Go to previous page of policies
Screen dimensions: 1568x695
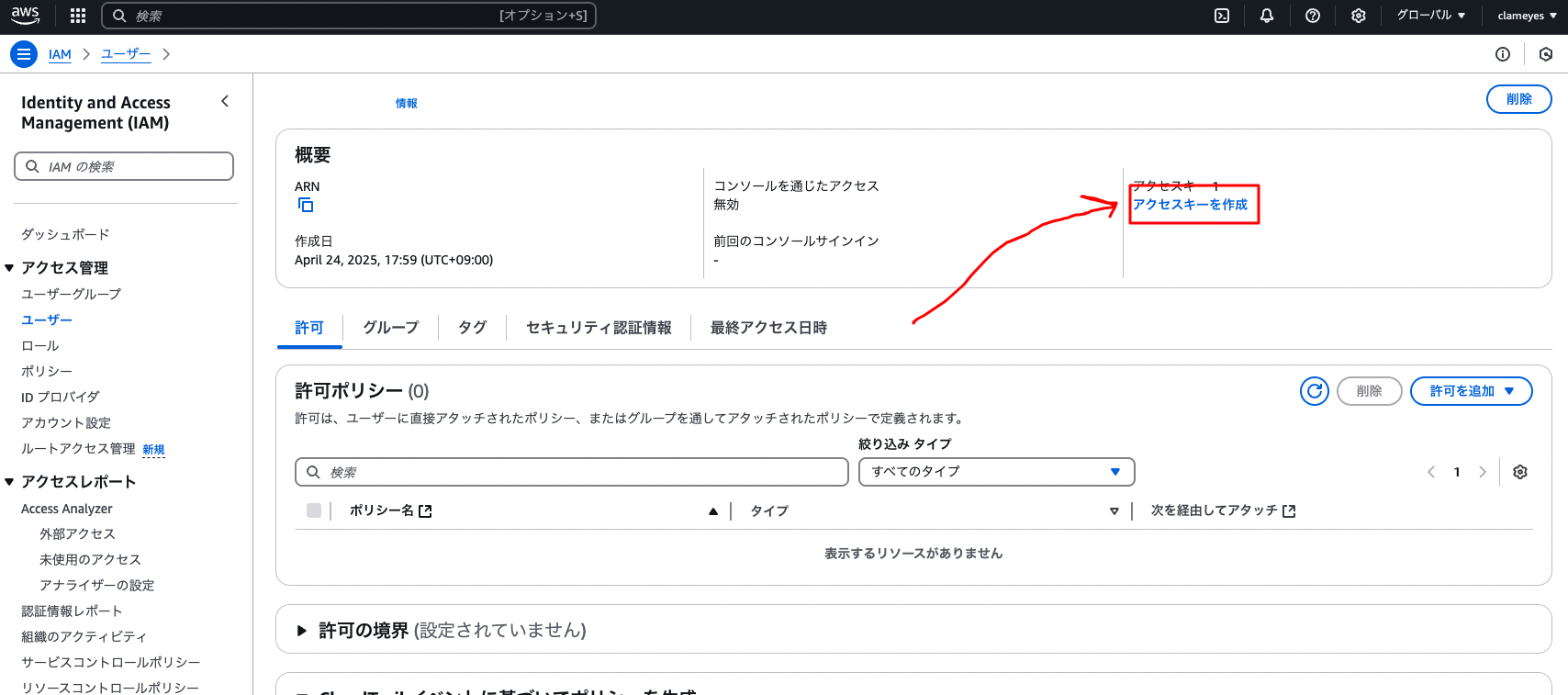click(x=1431, y=472)
